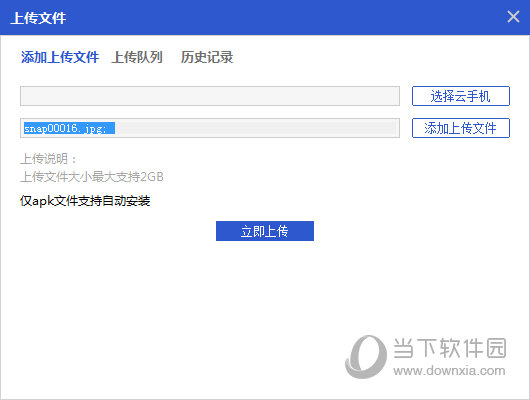
Task: Open the 上传队列 tab
Action: tap(137, 57)
